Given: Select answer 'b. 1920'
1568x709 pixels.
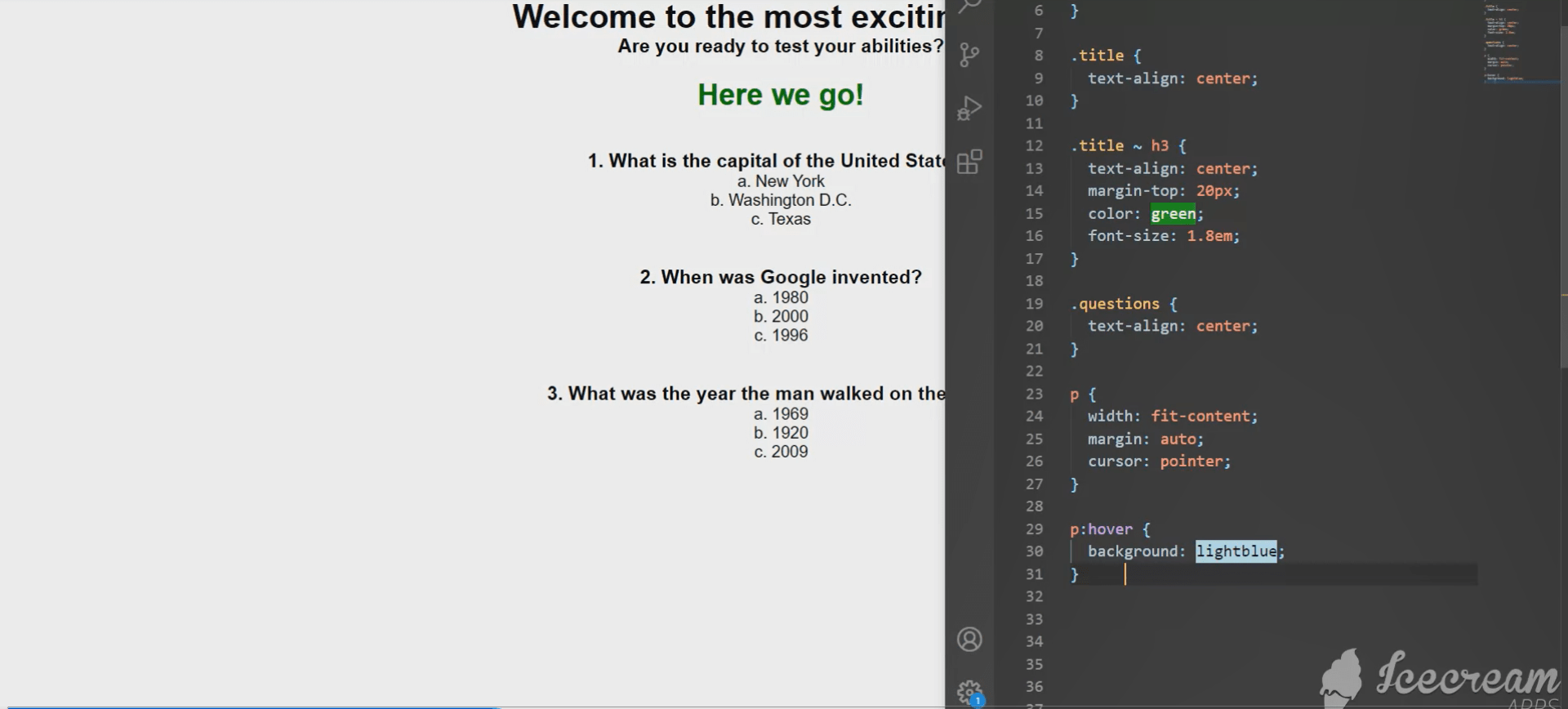Looking at the screenshot, I should click(x=781, y=433).
